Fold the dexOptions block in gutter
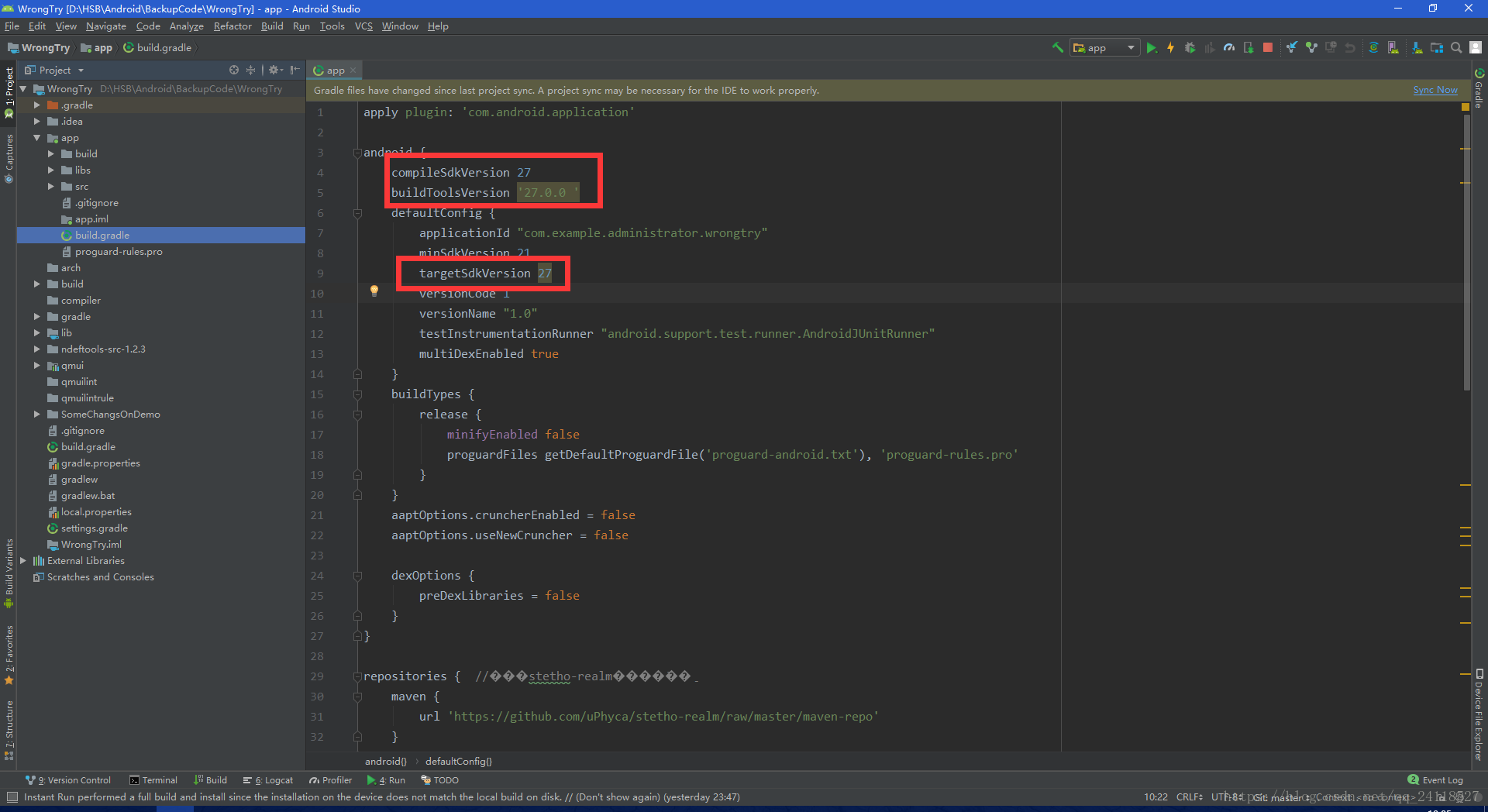The image size is (1488, 812). [x=357, y=575]
